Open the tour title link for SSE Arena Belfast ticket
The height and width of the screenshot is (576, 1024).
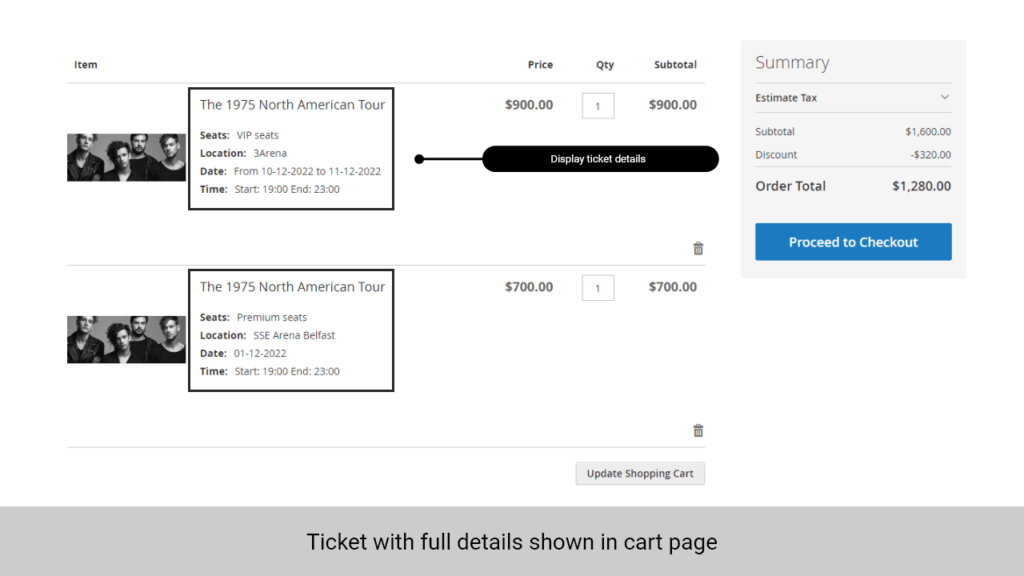pyautogui.click(x=292, y=286)
